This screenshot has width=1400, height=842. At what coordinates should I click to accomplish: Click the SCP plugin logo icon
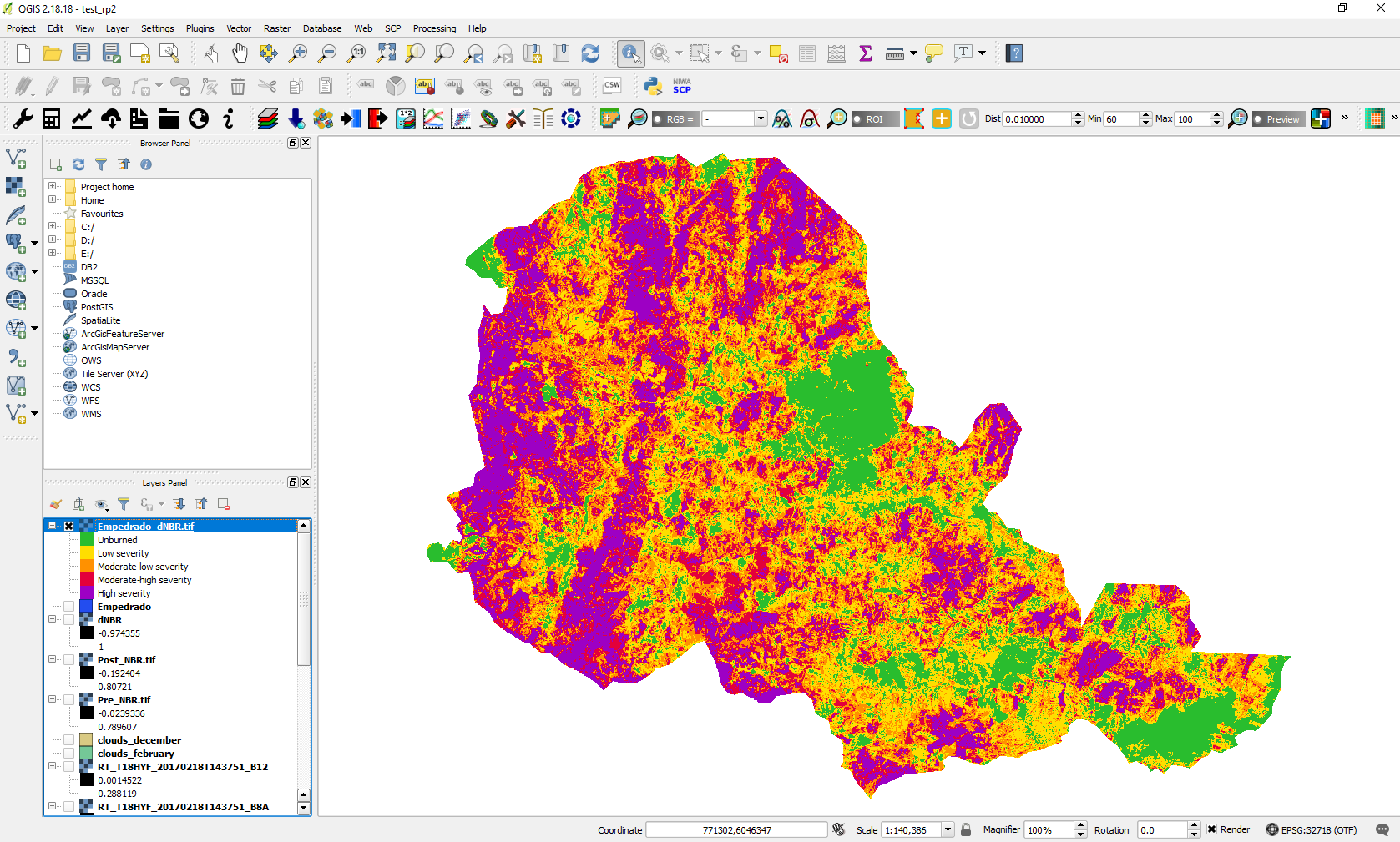681,86
